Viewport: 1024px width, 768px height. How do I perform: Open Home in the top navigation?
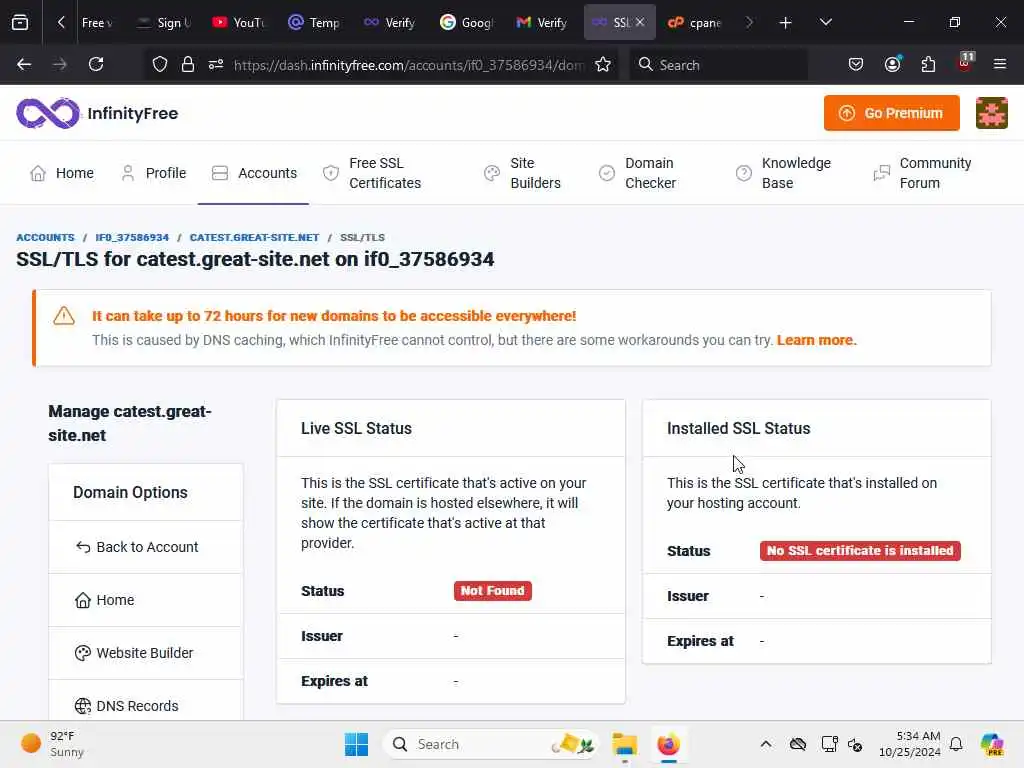62,173
